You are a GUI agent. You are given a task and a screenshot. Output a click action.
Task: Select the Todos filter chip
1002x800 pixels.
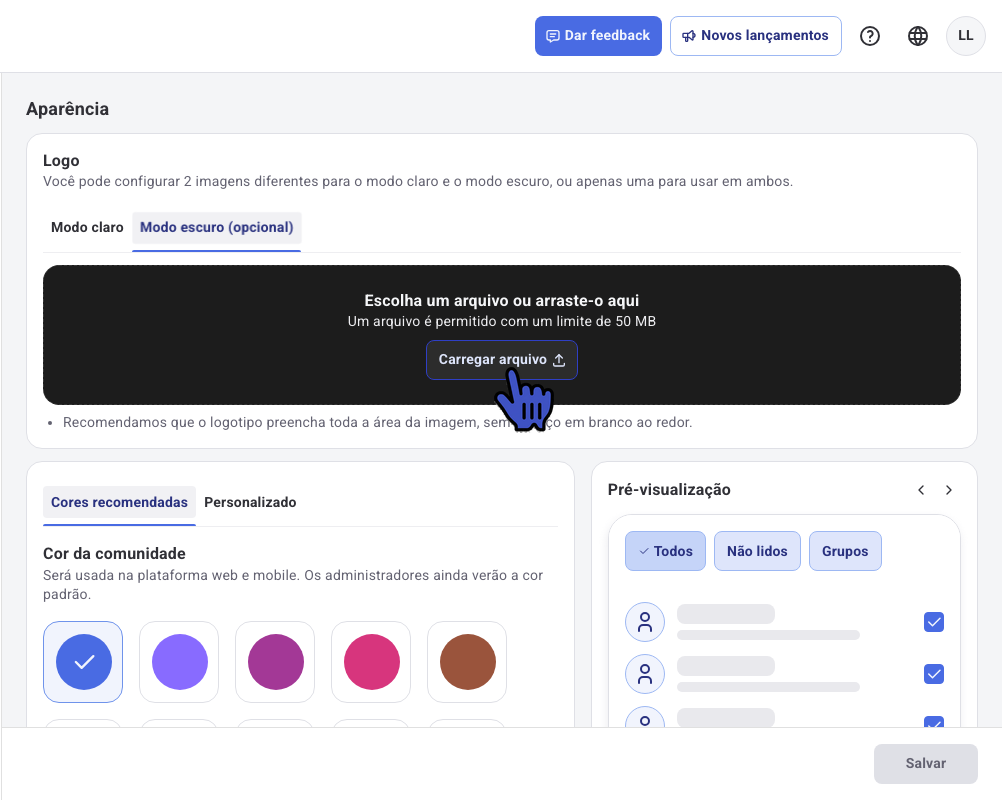point(665,551)
